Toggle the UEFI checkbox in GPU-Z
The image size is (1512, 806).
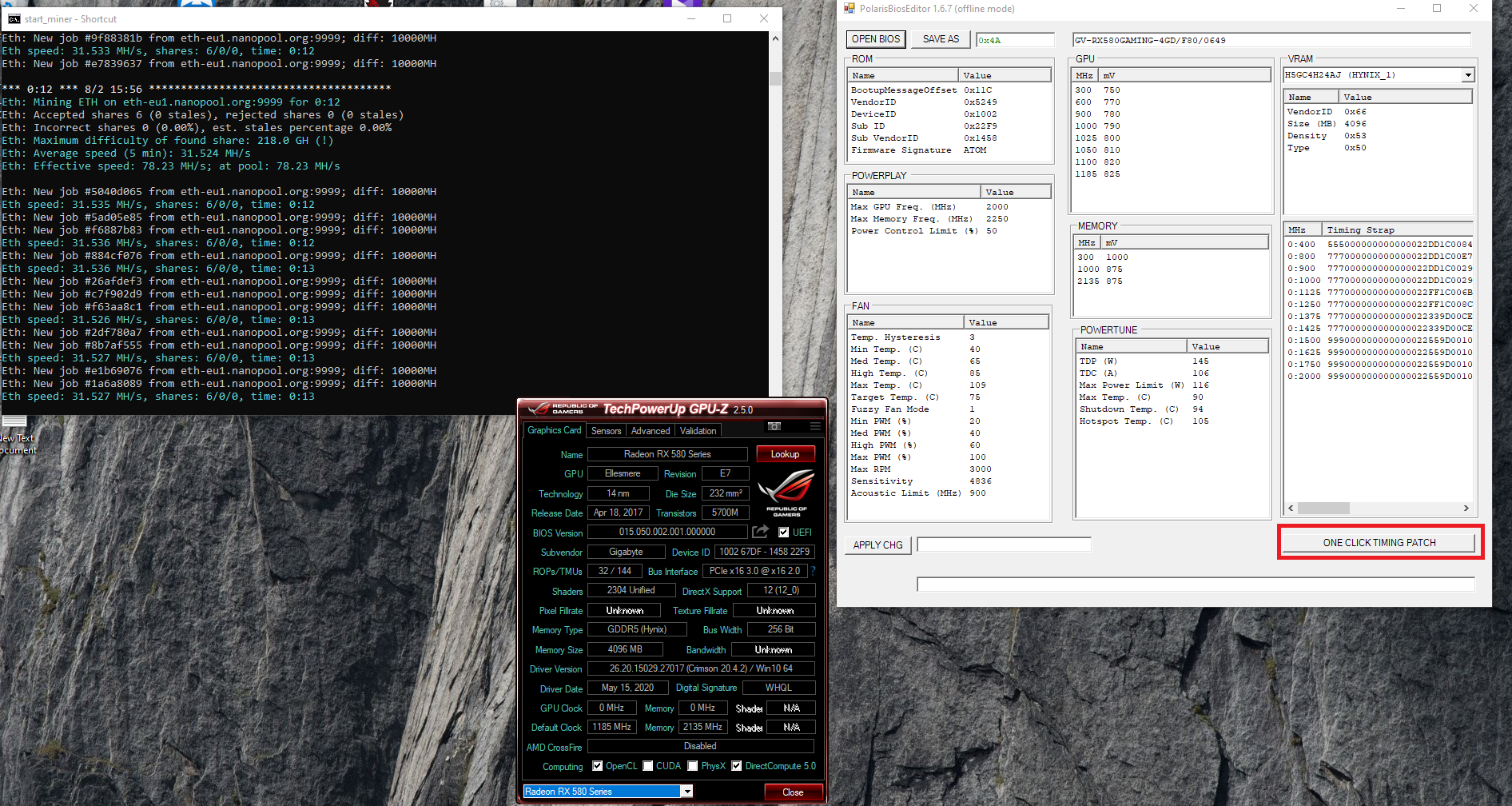point(784,533)
